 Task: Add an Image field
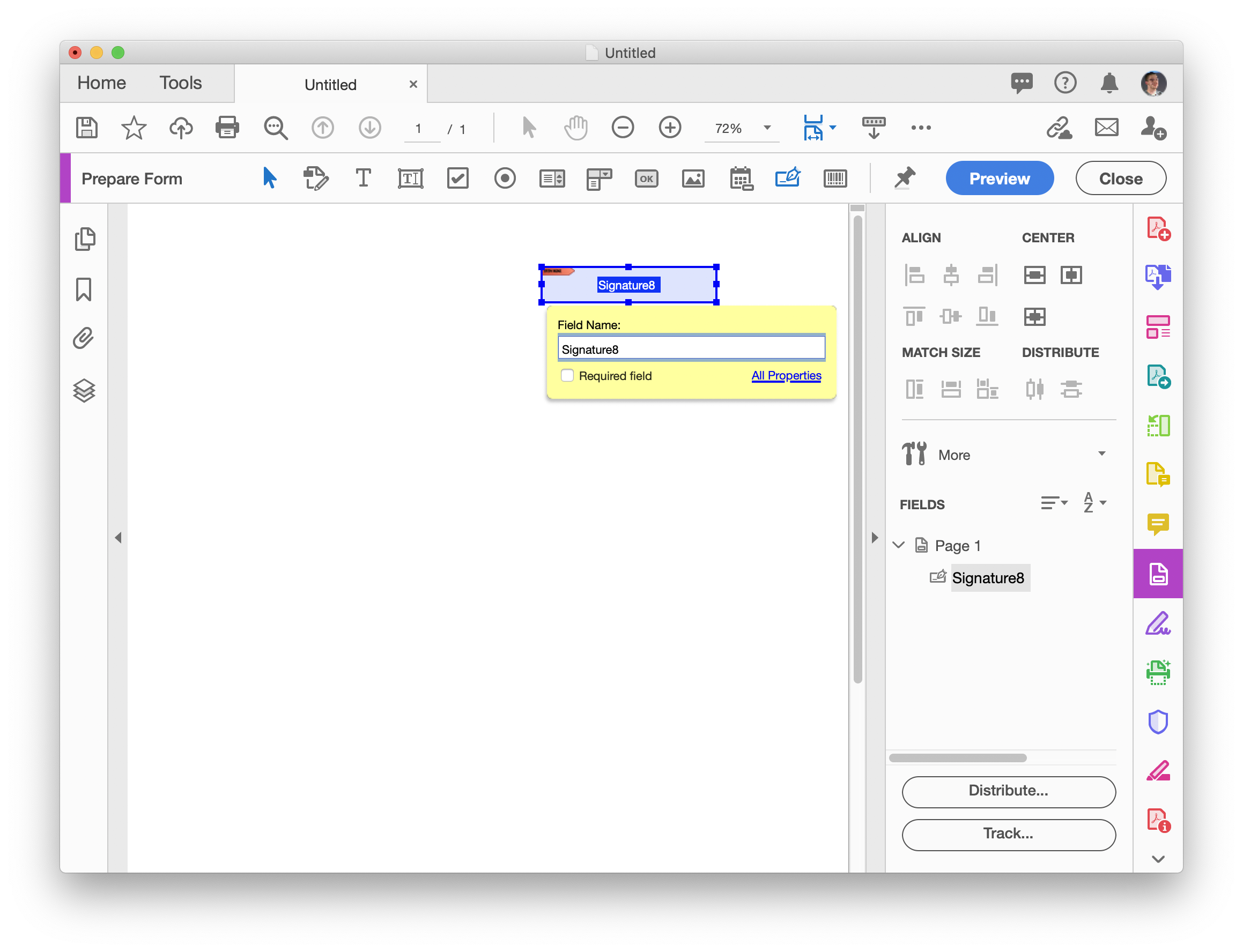click(x=693, y=178)
